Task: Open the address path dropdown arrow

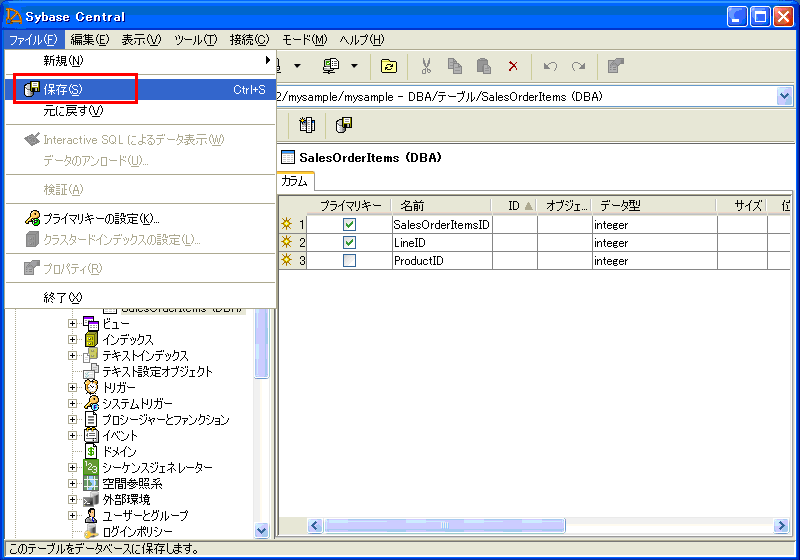Action: (783, 96)
